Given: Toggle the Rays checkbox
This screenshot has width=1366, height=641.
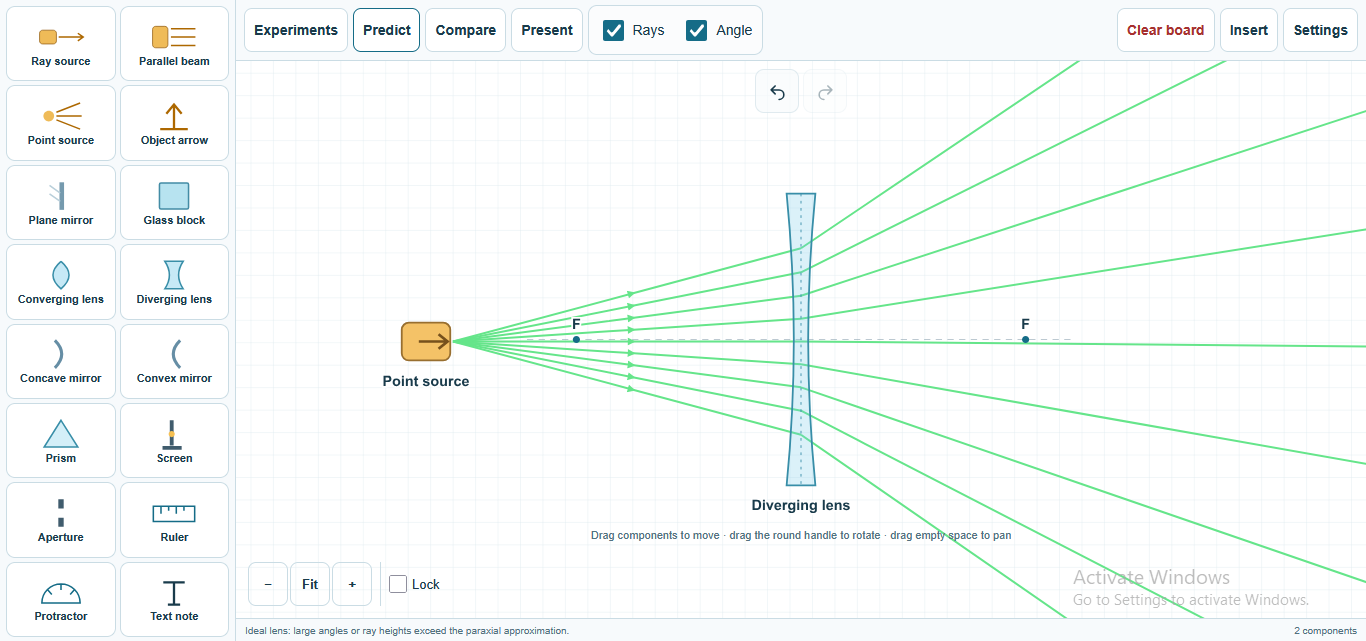Looking at the screenshot, I should (614, 30).
